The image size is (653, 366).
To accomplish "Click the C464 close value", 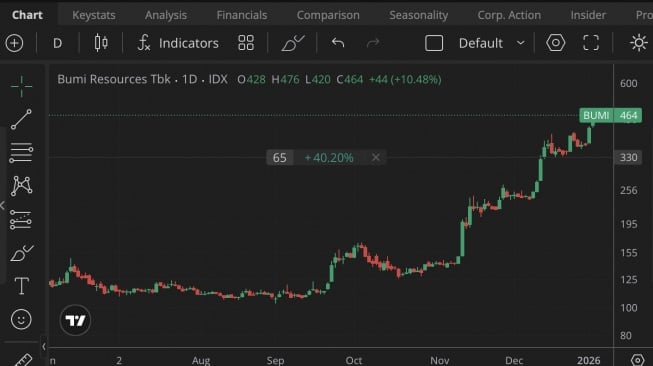I will coord(350,80).
